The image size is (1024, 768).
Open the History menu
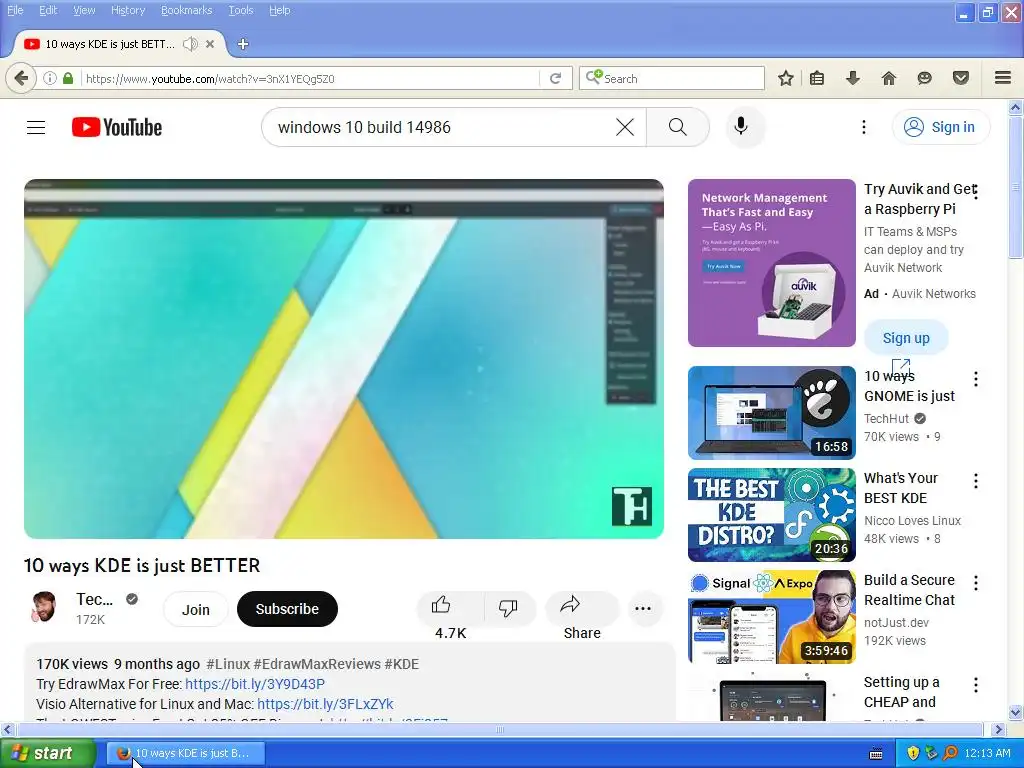[127, 10]
